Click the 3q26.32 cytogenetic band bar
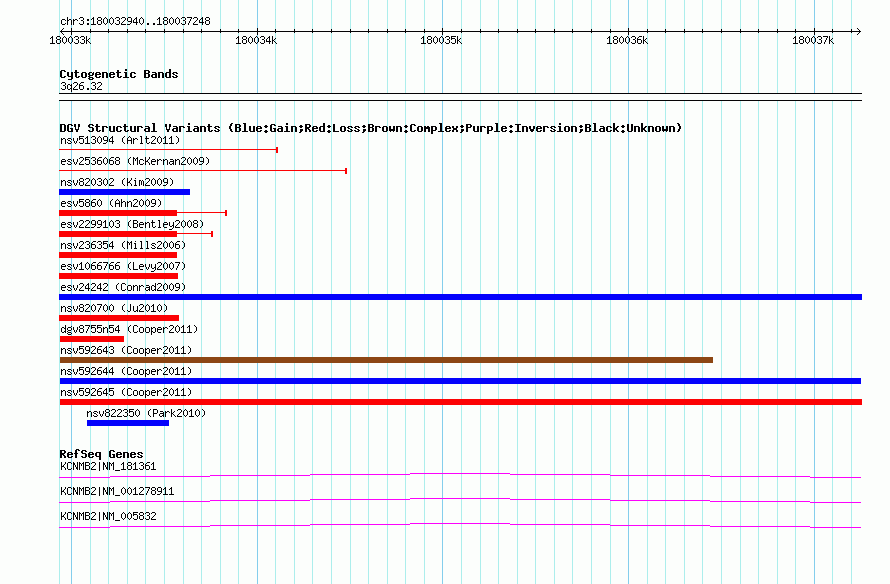The height and width of the screenshot is (584, 890). (460, 97)
